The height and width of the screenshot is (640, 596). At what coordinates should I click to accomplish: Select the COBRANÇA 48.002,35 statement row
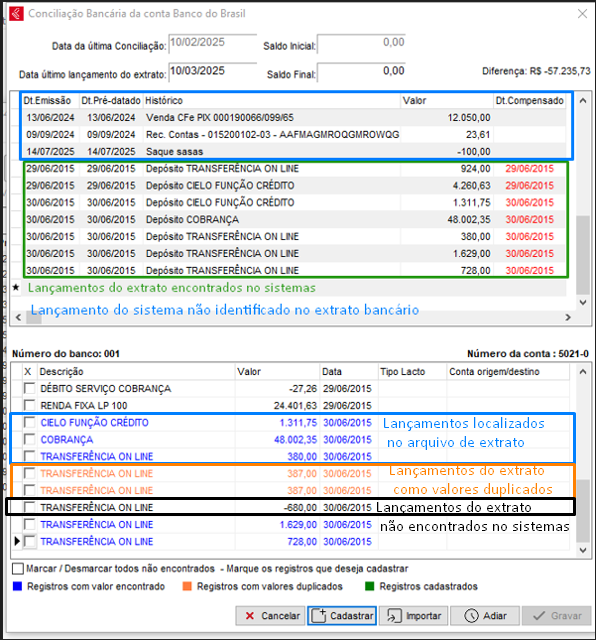tap(290, 440)
